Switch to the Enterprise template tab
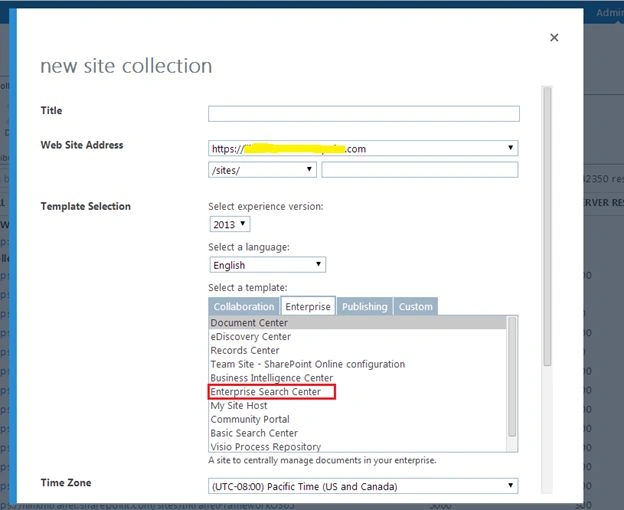The height and width of the screenshot is (510, 624). 308,306
